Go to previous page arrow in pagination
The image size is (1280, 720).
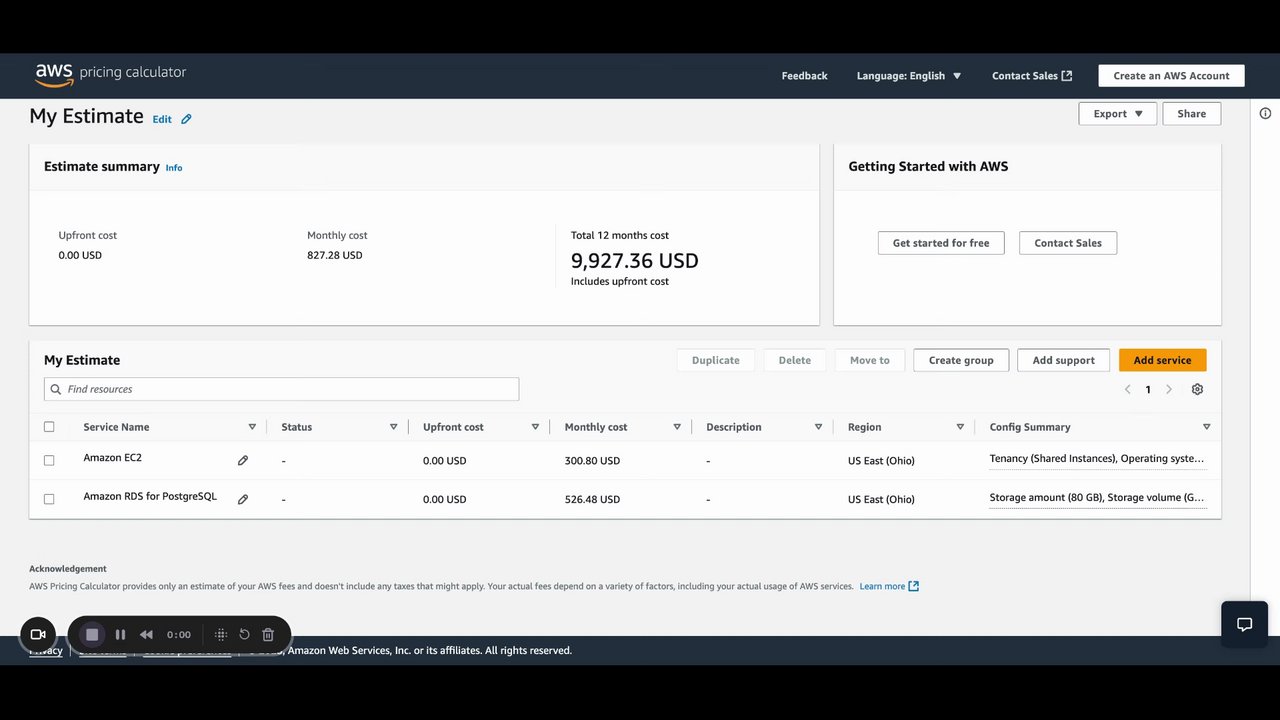coord(1127,389)
